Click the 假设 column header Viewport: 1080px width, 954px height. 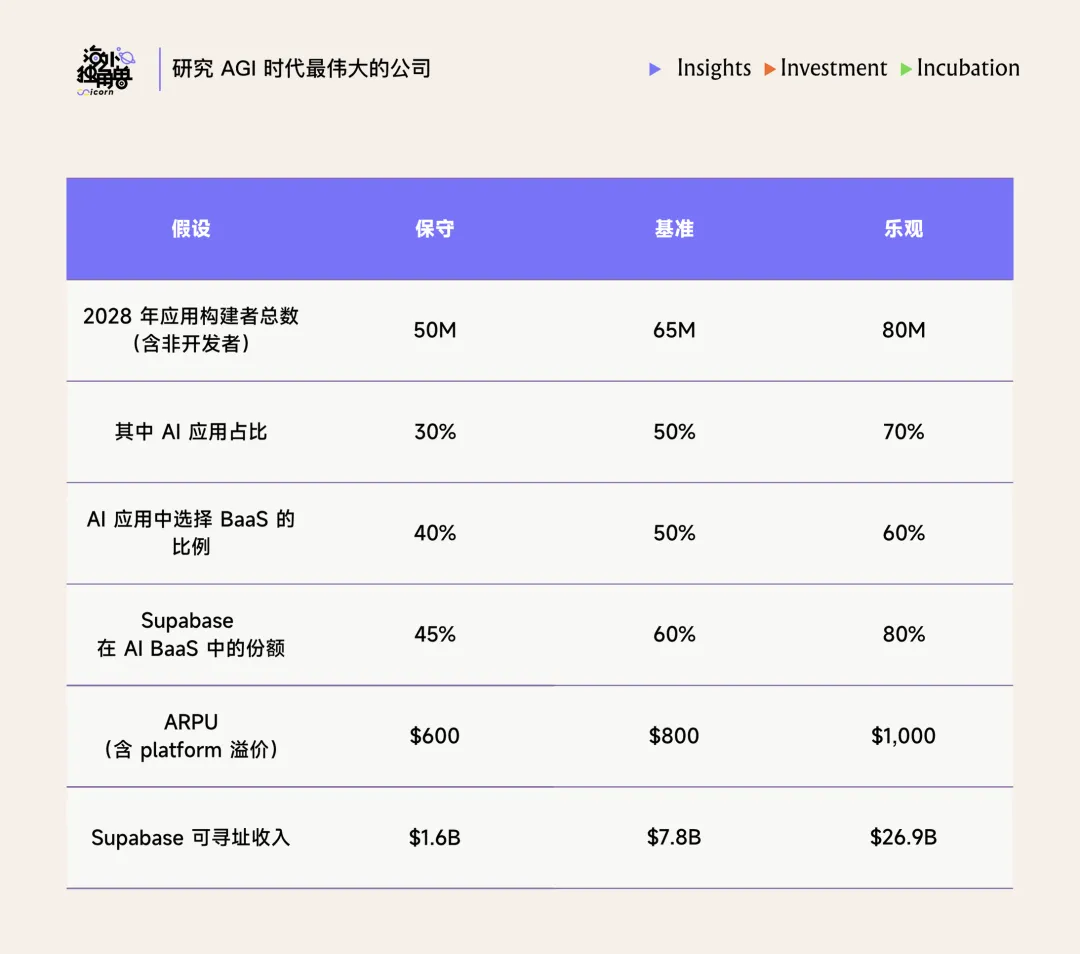click(191, 229)
